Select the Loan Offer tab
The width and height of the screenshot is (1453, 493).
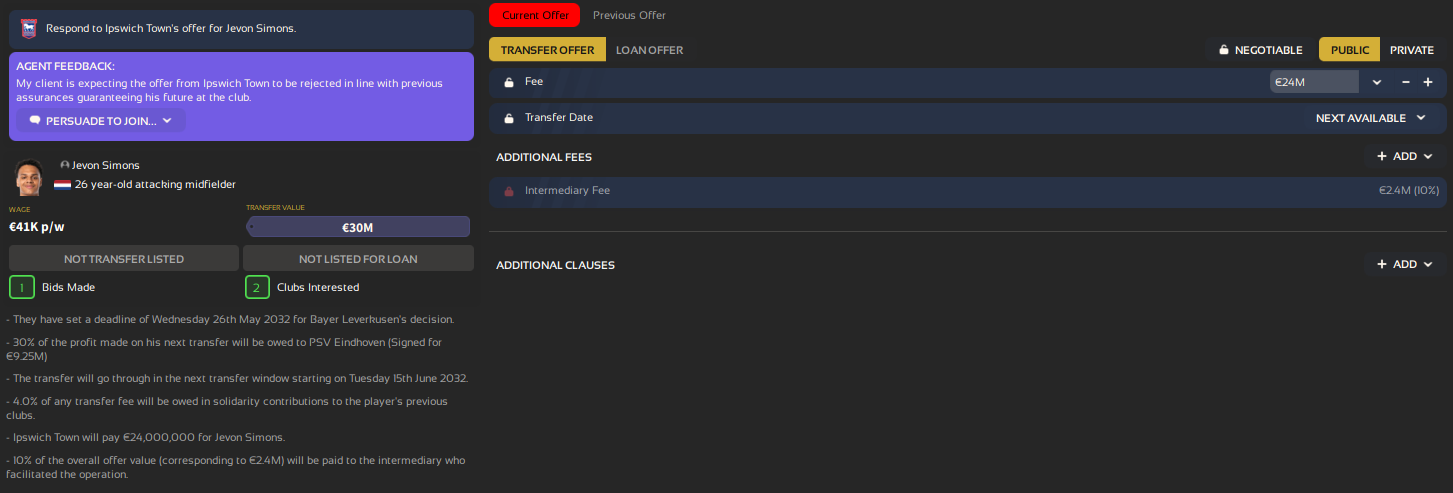(x=650, y=50)
